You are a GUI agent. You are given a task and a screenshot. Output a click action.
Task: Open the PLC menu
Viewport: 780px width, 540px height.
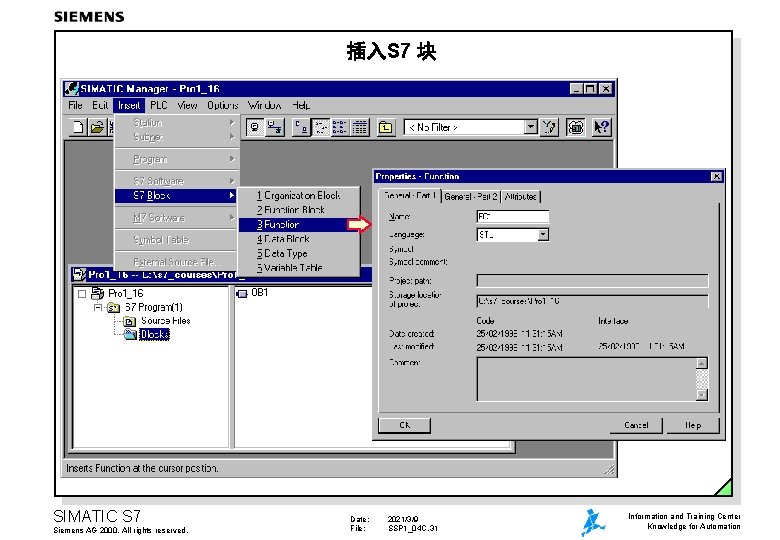159,105
